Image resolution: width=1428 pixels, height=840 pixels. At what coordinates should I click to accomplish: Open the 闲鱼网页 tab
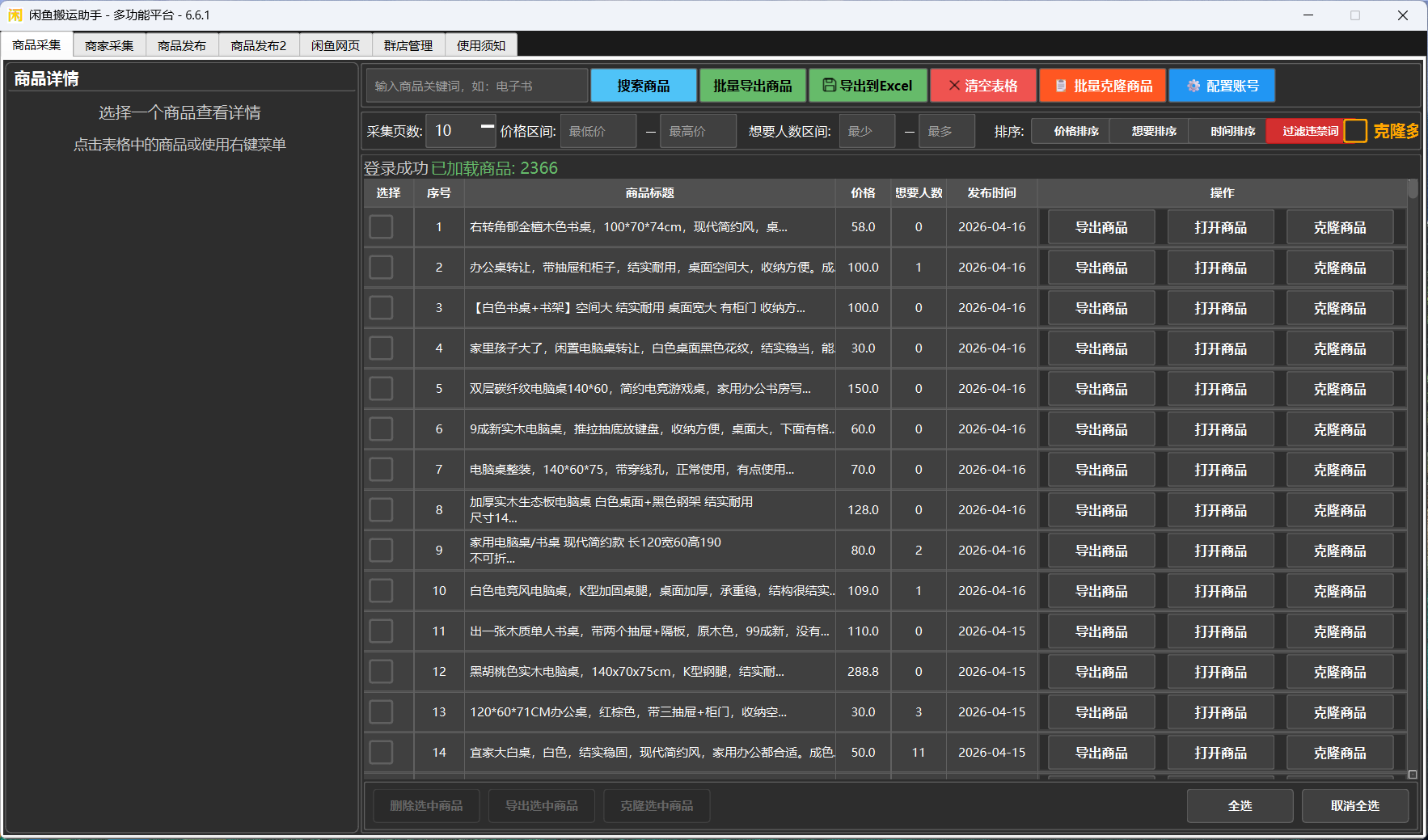[336, 45]
